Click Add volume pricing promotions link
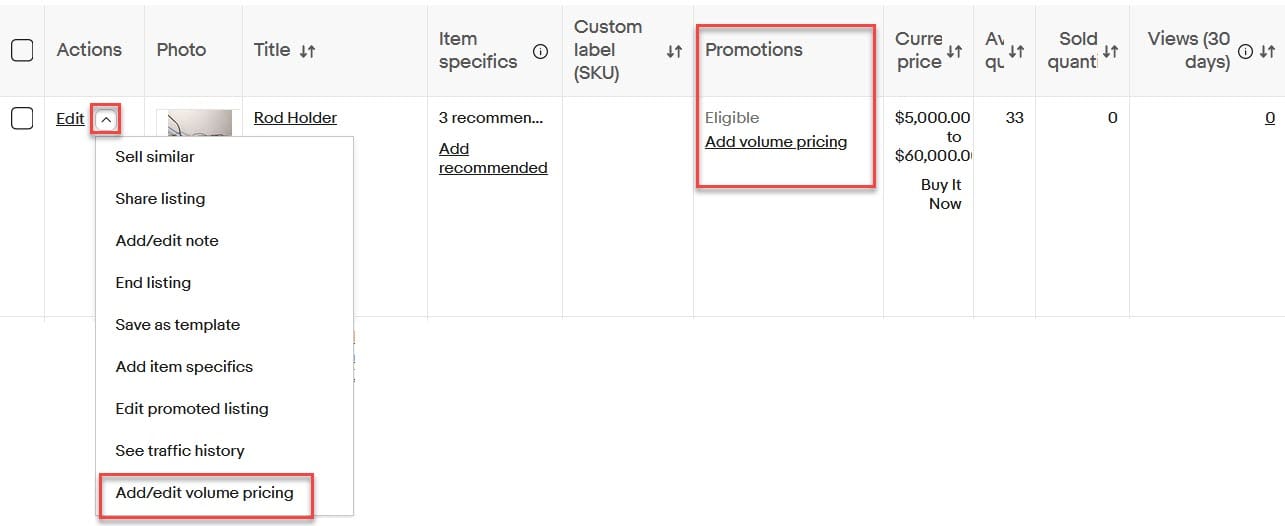The width and height of the screenshot is (1285, 526). (776, 142)
